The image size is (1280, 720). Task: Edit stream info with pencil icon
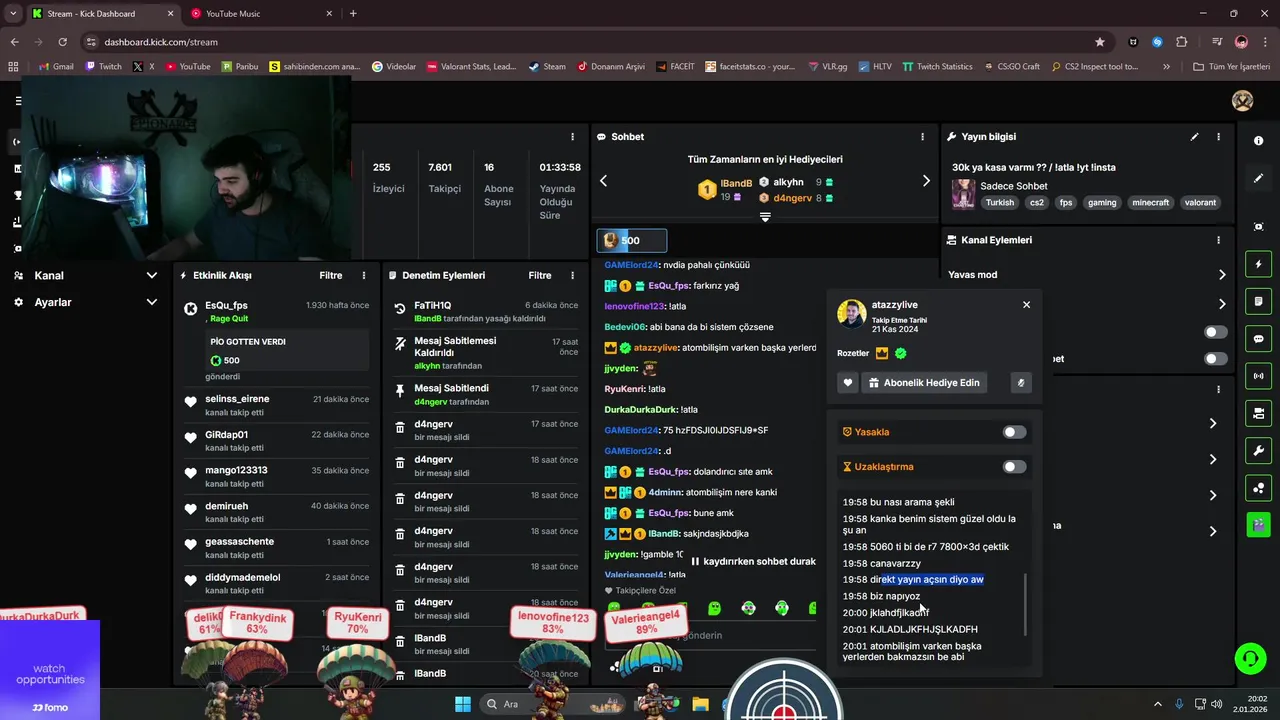tap(1194, 137)
